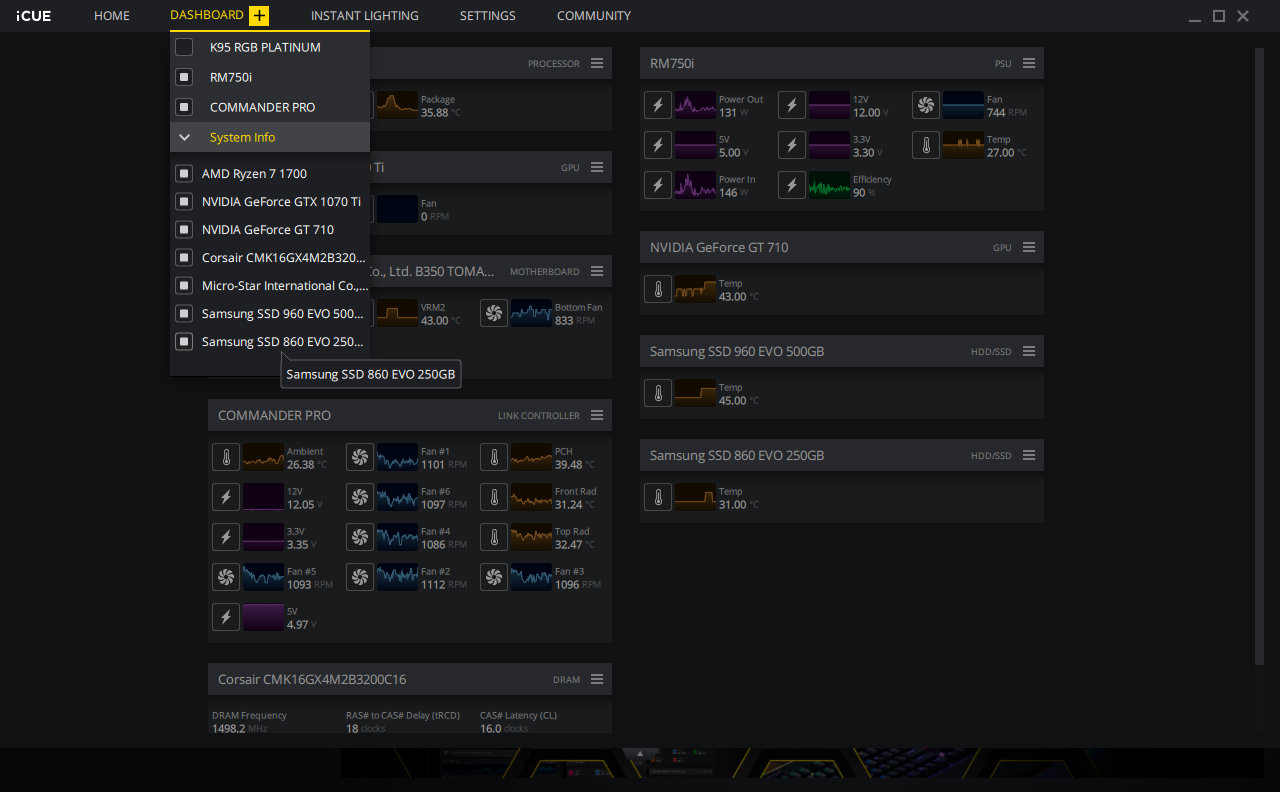
Task: Click the dashboard vertical scrollbar
Action: click(1259, 355)
